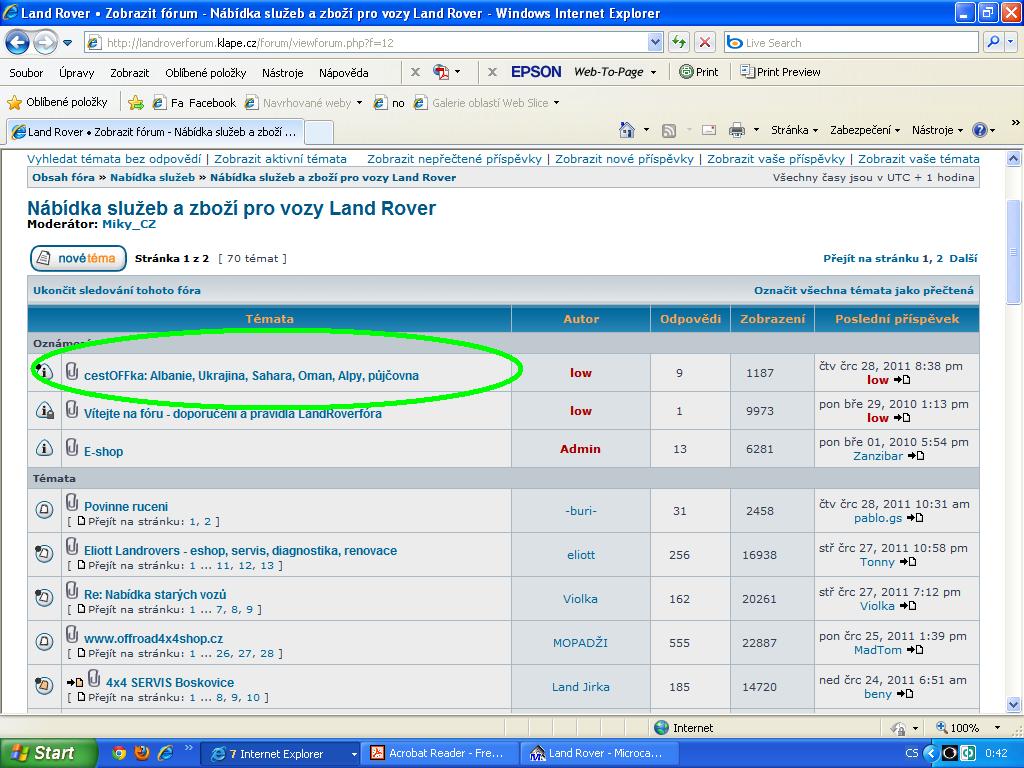This screenshot has width=1024, height=768.
Task: Click 'Označit všechna témata jako přečtená' link
Action: (863, 290)
